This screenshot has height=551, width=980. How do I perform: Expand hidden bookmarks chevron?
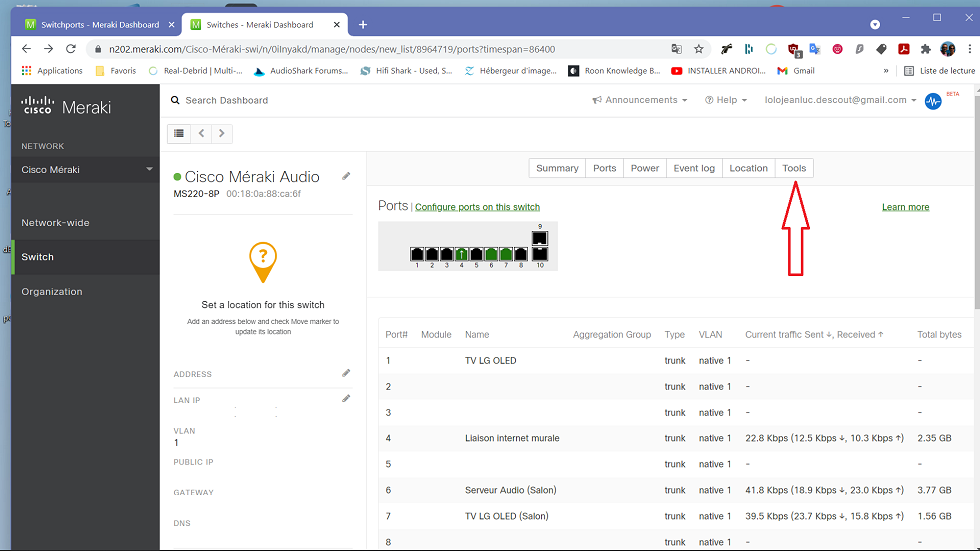pos(886,71)
